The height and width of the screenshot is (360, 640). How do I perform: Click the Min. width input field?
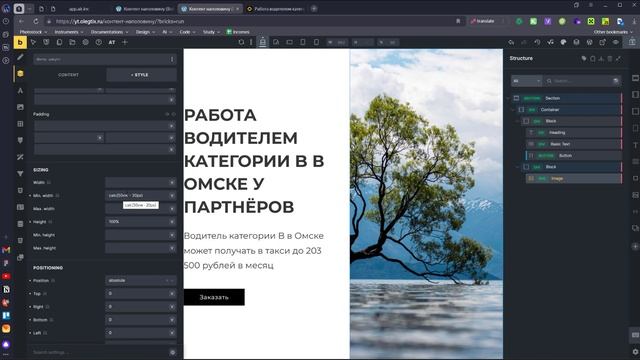coord(141,196)
